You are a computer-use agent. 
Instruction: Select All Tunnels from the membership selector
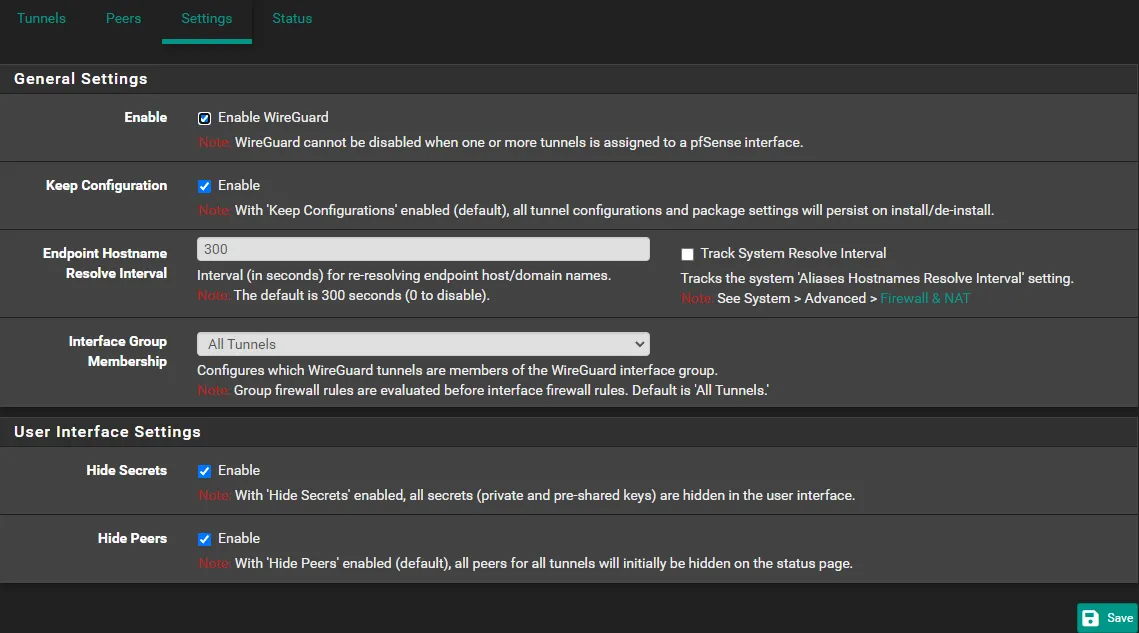[423, 343]
